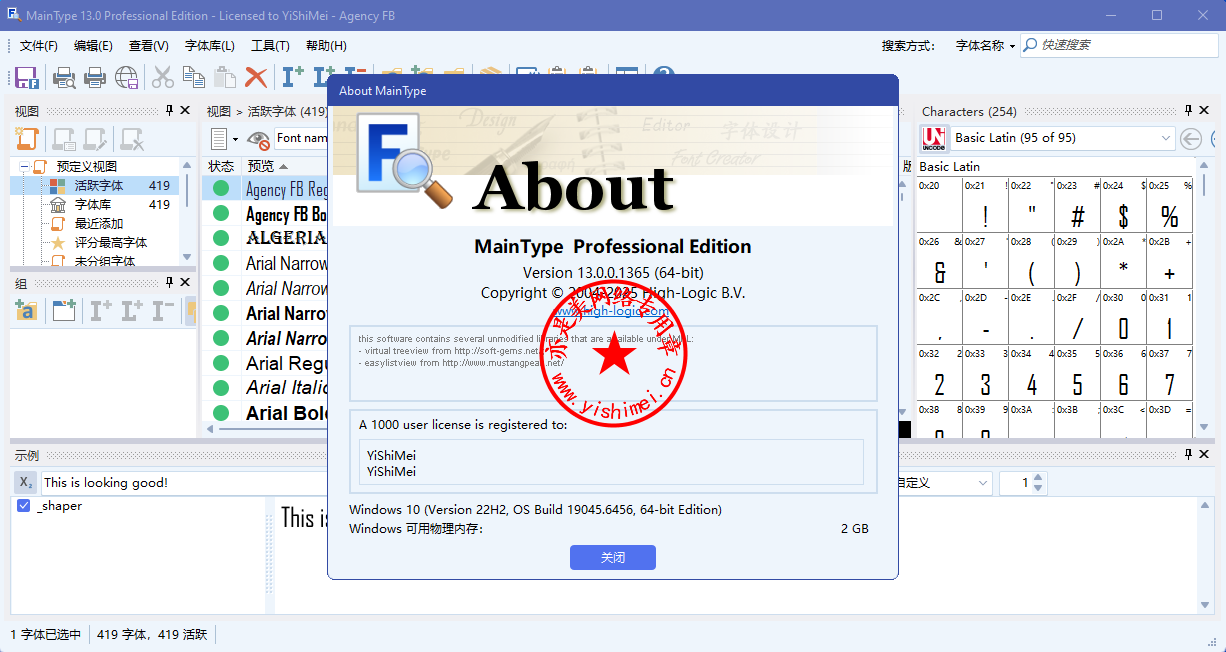Toggle the _shaper checkbox

(x=24, y=506)
